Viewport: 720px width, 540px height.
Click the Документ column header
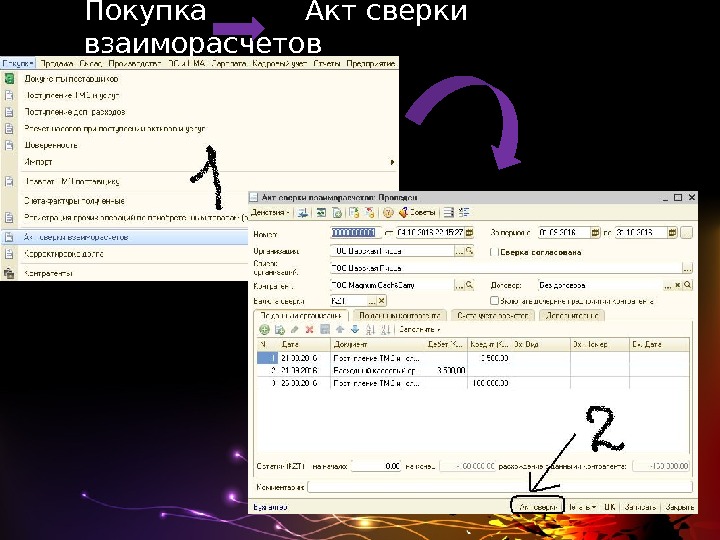pyautogui.click(x=378, y=344)
